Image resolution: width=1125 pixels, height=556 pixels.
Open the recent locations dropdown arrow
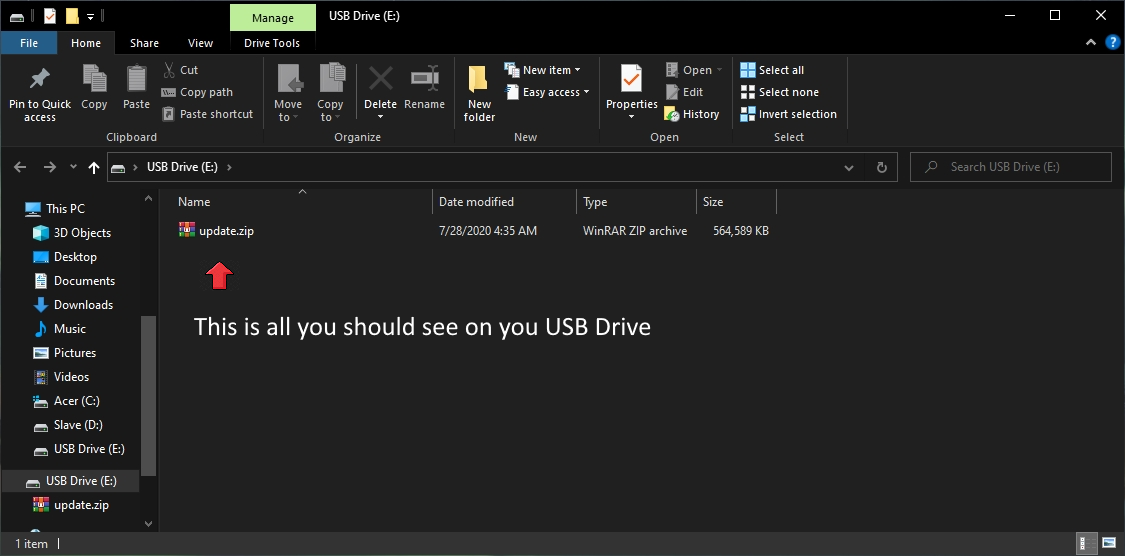point(73,167)
